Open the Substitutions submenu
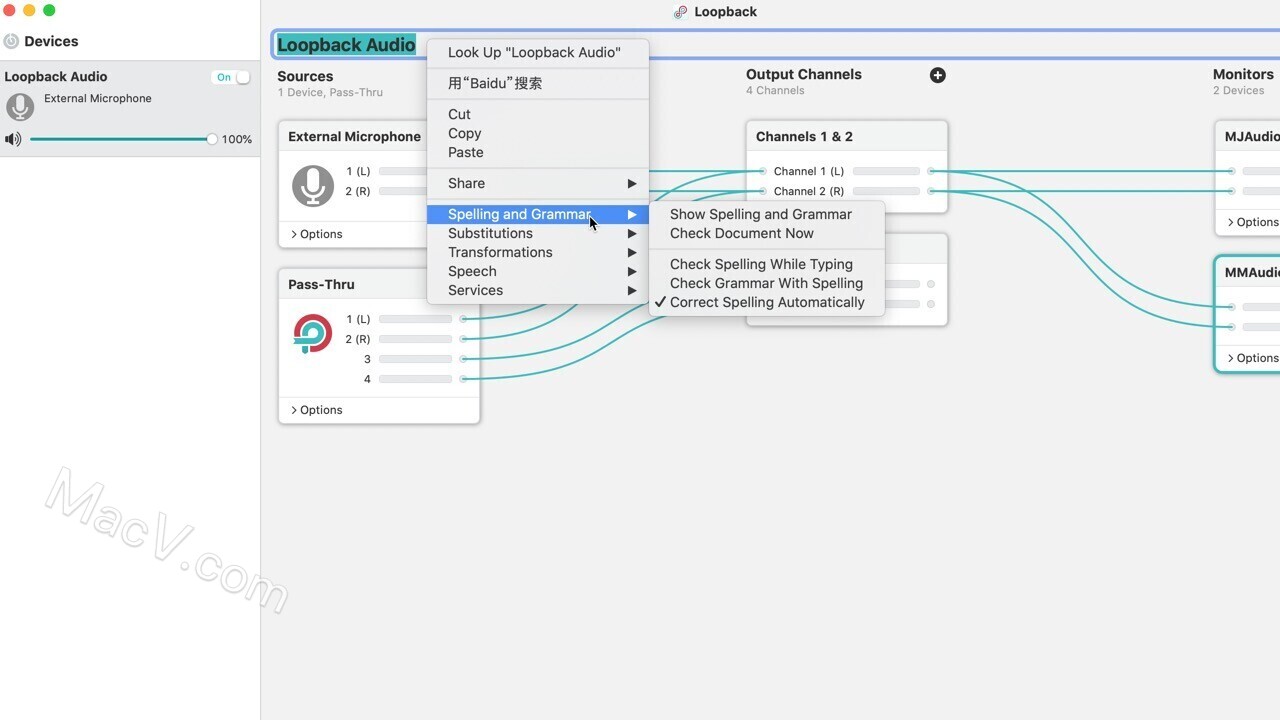The image size is (1280, 720). coord(490,233)
